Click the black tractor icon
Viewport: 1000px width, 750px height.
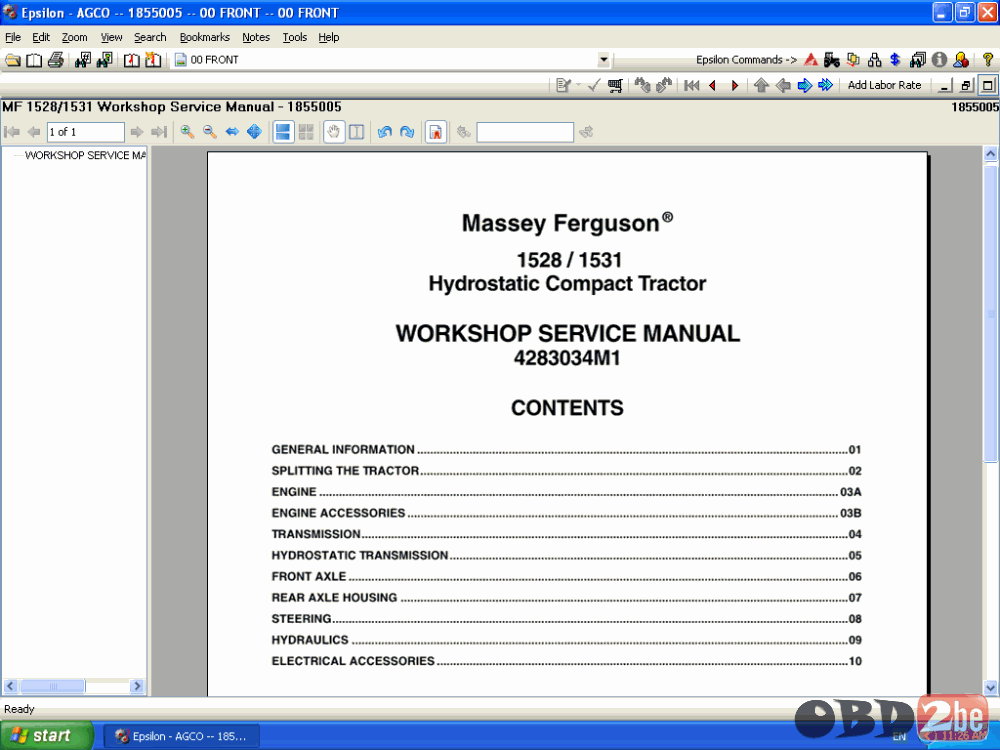(831, 60)
